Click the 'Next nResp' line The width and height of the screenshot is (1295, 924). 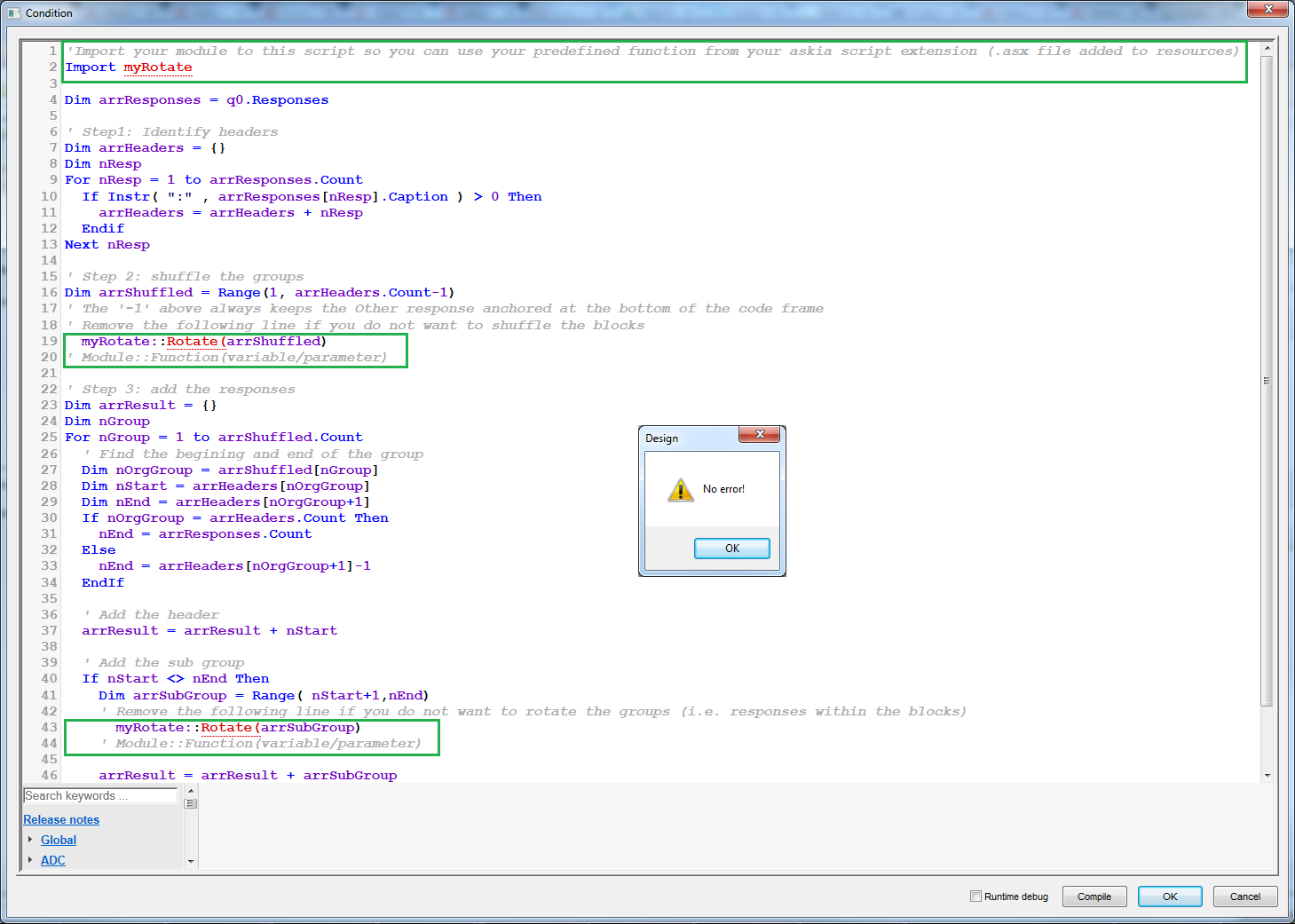(107, 245)
